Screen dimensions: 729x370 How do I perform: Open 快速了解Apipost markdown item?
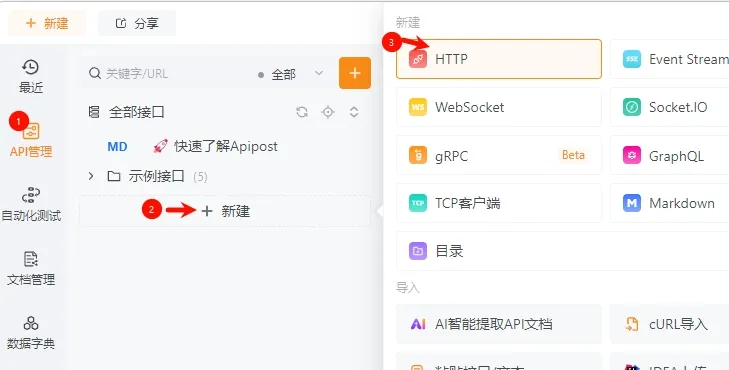(225, 146)
